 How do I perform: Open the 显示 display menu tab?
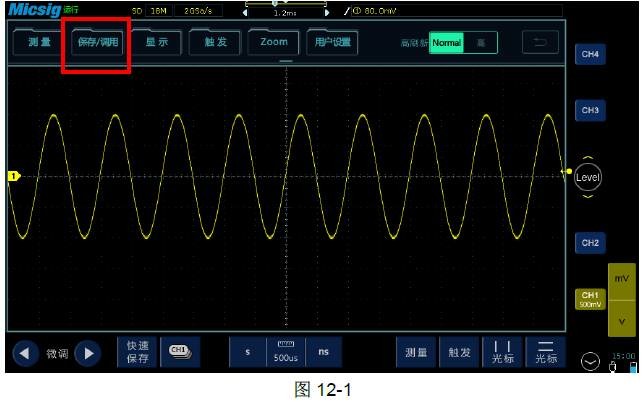(x=155, y=43)
